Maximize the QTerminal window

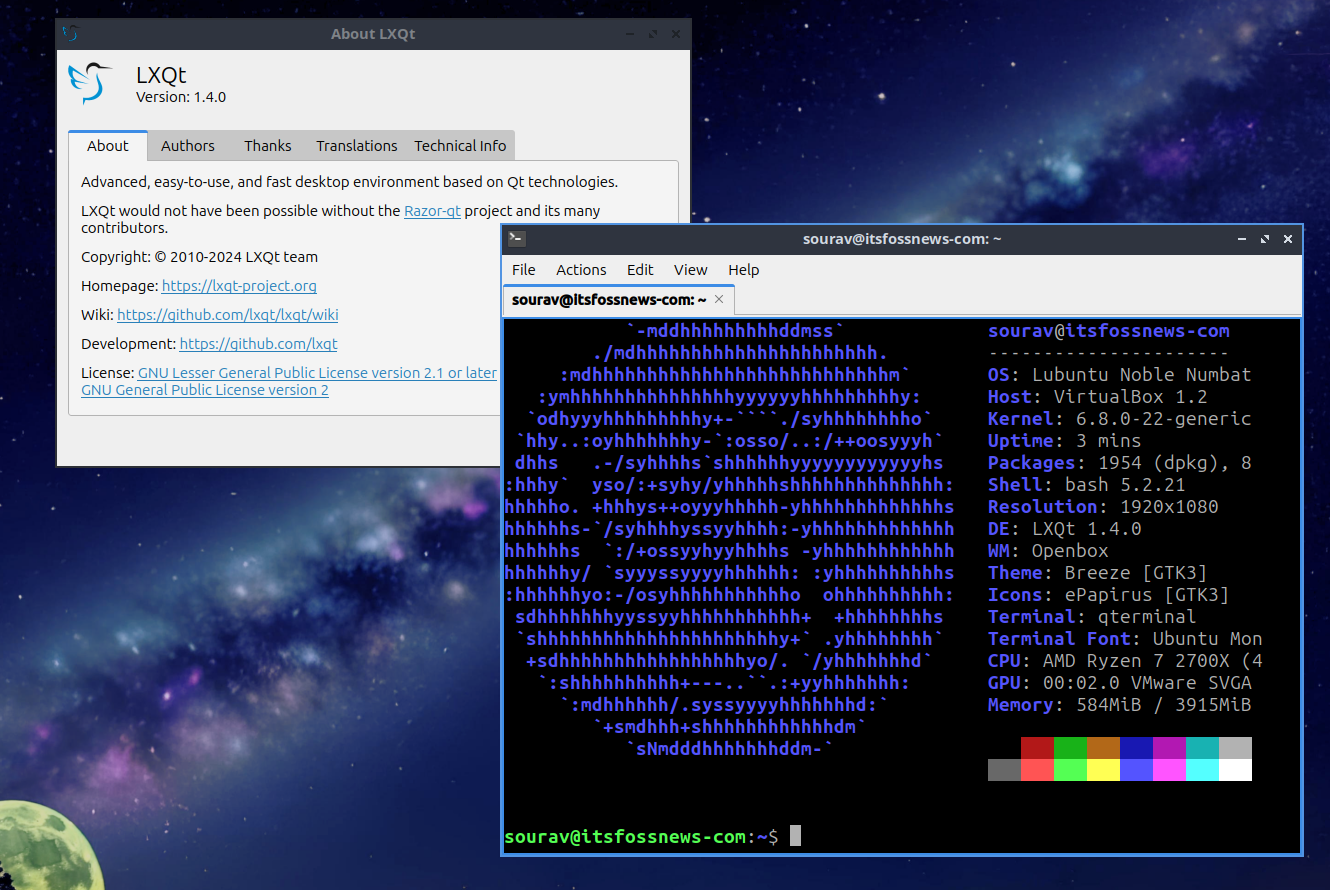pyautogui.click(x=1265, y=239)
